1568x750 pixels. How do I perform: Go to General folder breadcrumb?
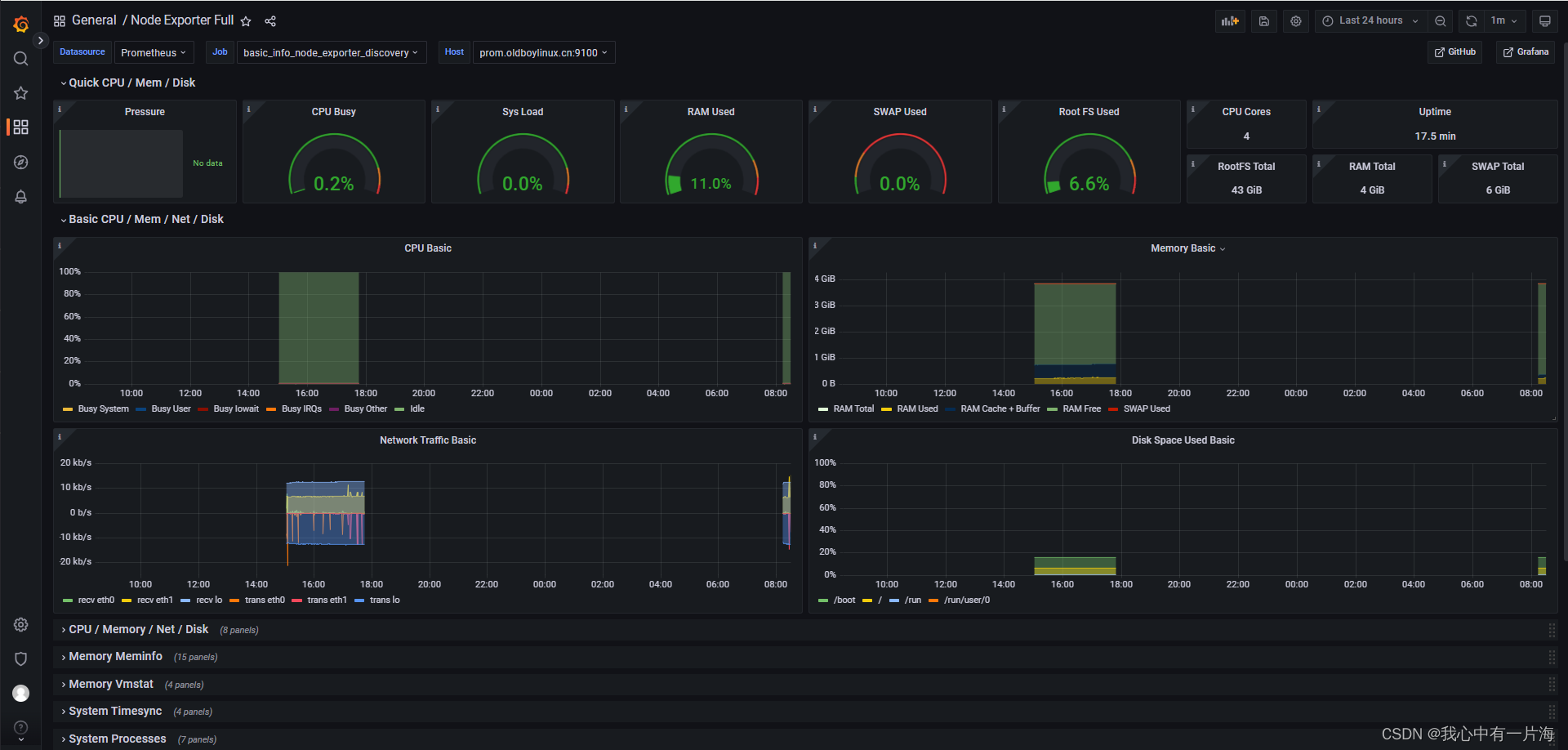point(94,20)
